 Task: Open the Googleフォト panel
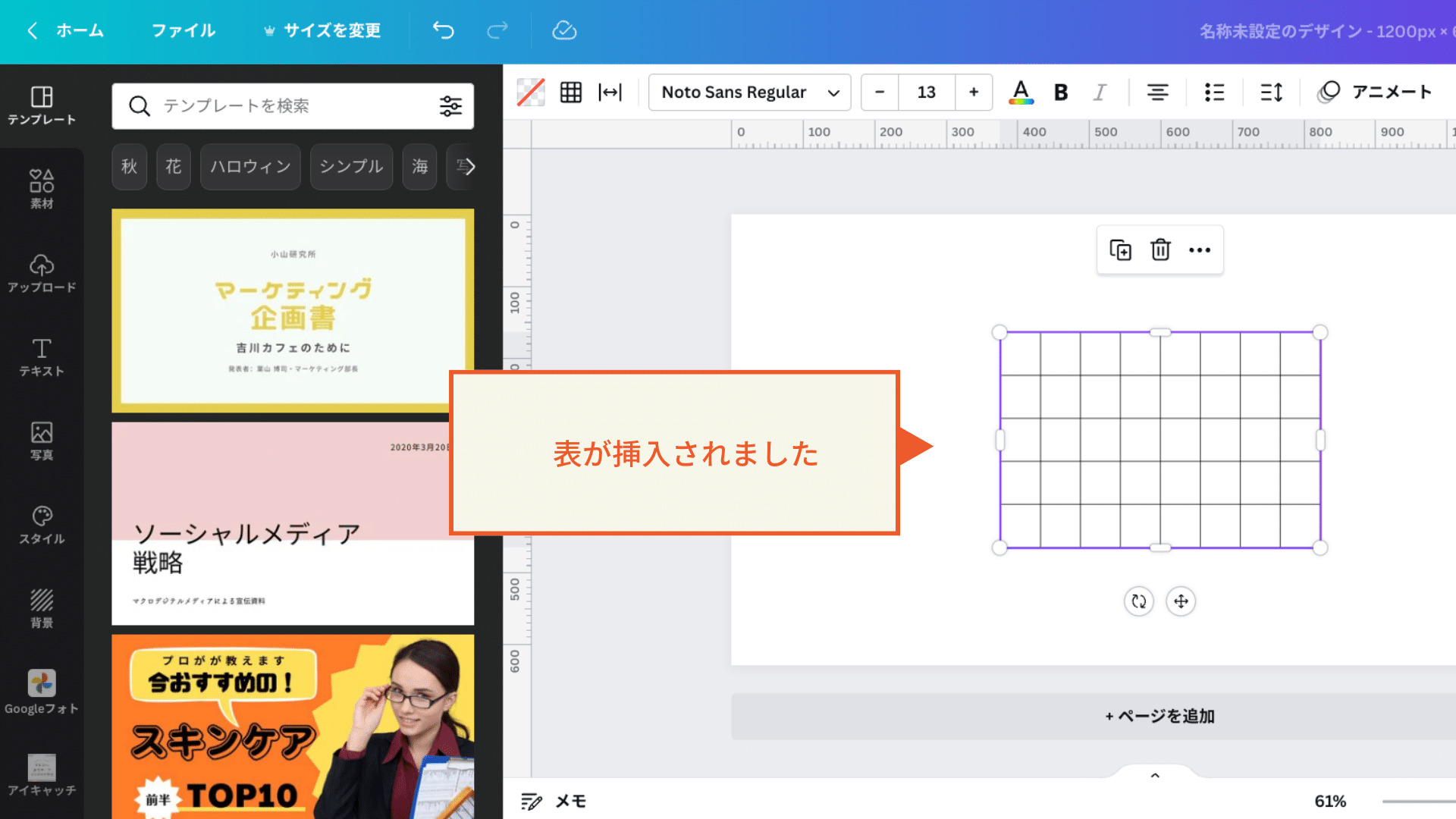pyautogui.click(x=42, y=690)
